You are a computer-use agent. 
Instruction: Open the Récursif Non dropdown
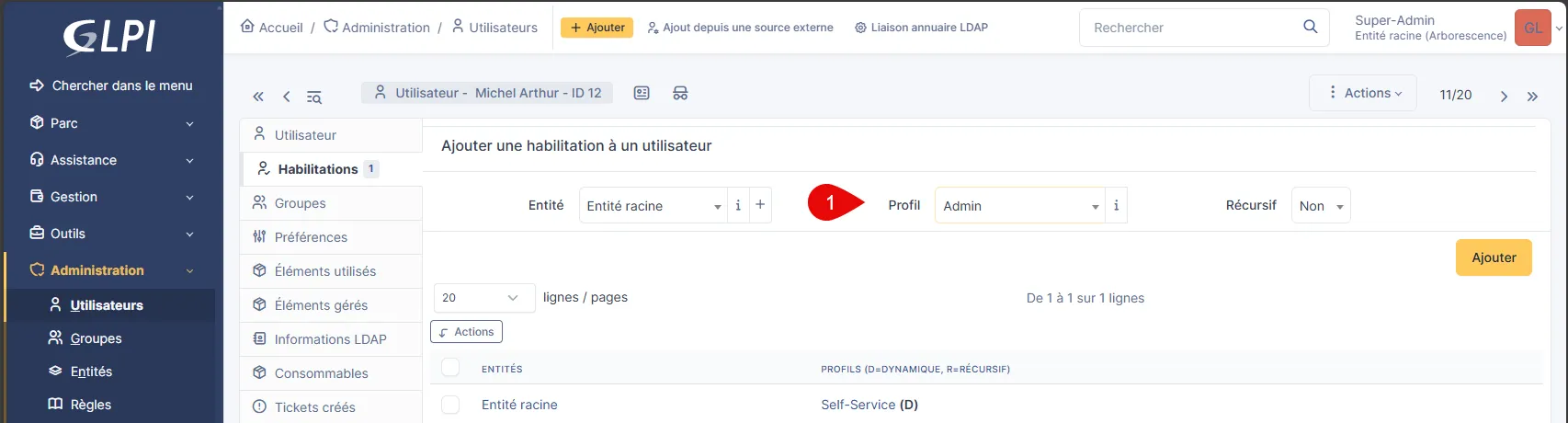tap(1321, 205)
